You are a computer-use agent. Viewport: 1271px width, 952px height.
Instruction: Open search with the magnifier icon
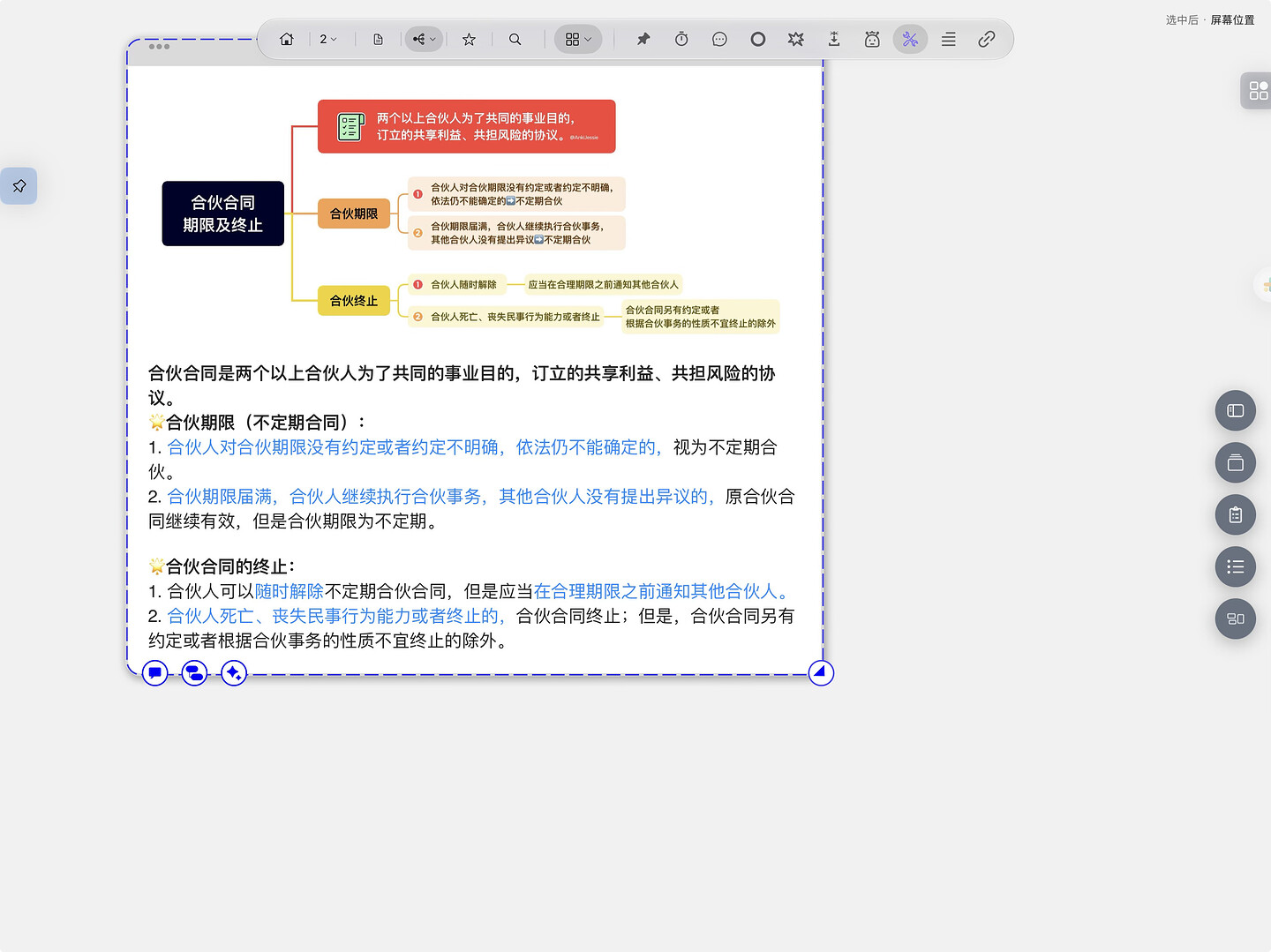click(x=515, y=40)
